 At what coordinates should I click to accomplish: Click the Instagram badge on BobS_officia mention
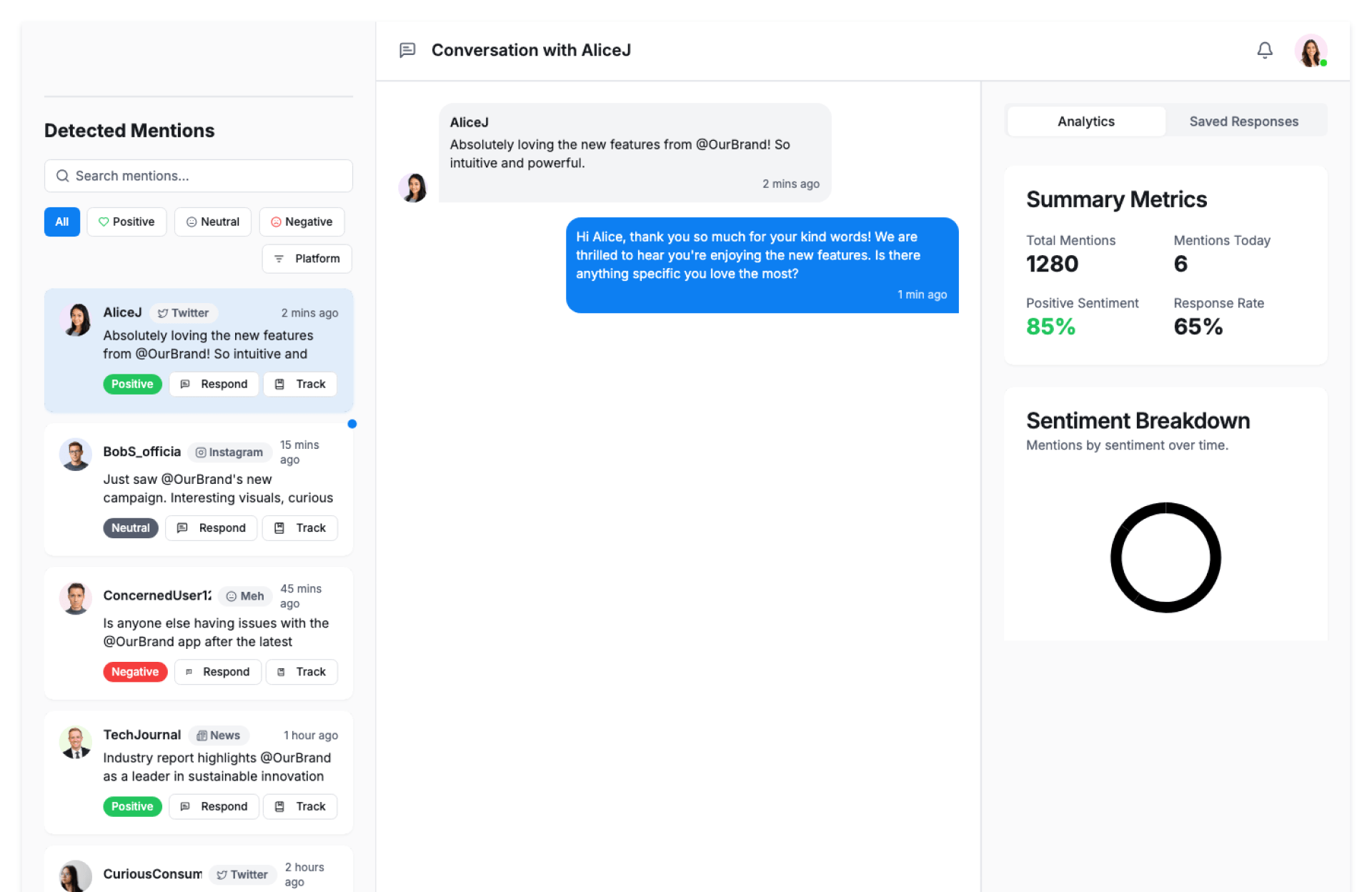229,452
